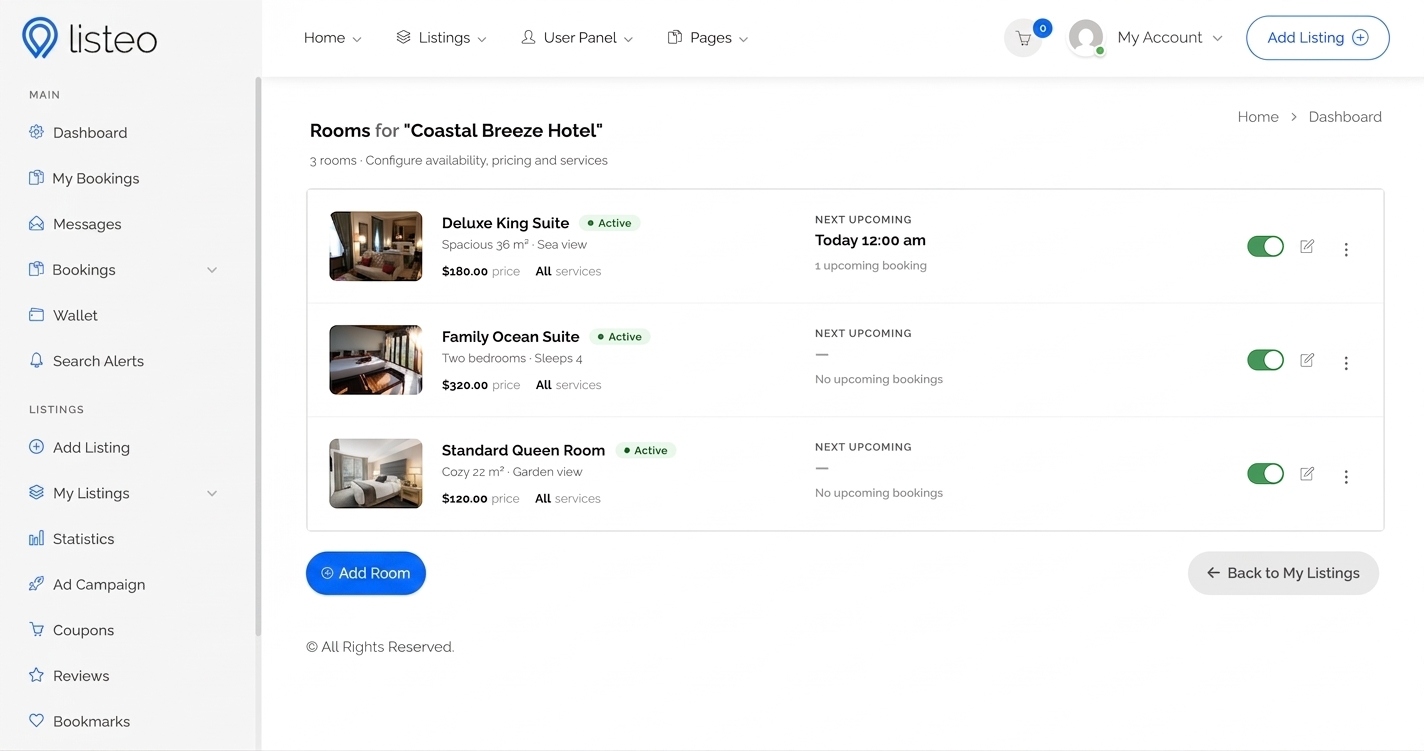Expand the My Listings sidebar chevron
Image resolution: width=1424 pixels, height=751 pixels.
212,493
